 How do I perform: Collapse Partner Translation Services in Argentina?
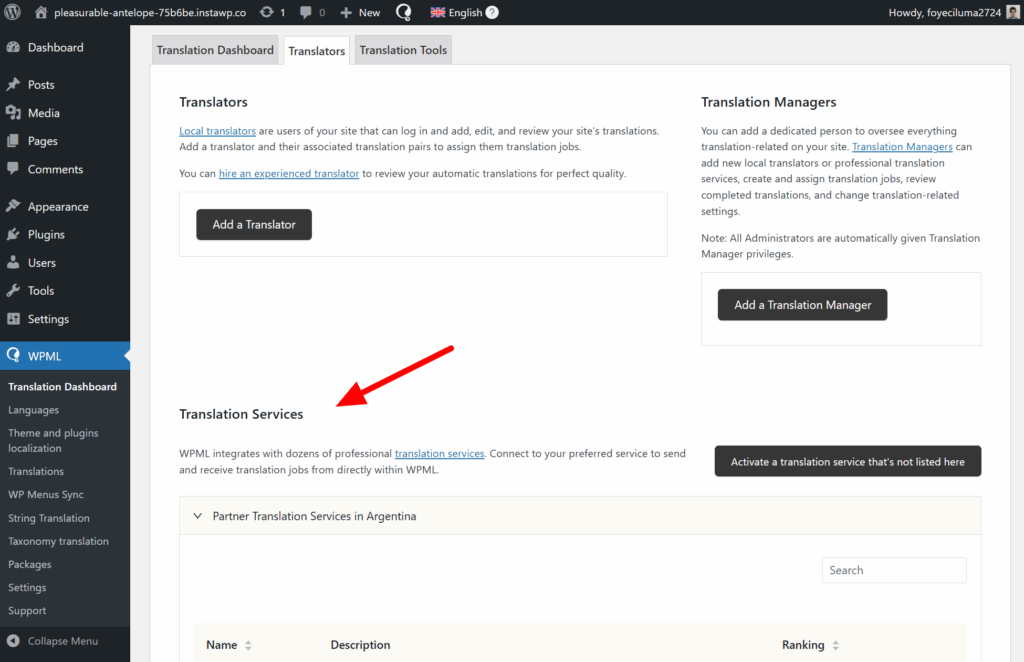coord(198,515)
